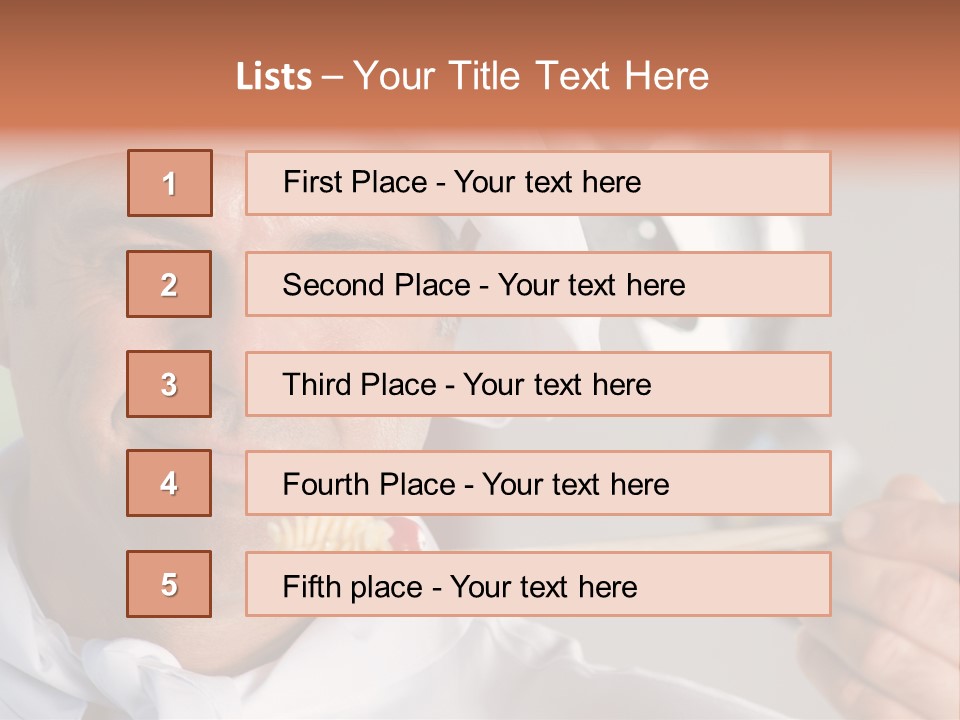Select the number 4 square

pyautogui.click(x=169, y=483)
